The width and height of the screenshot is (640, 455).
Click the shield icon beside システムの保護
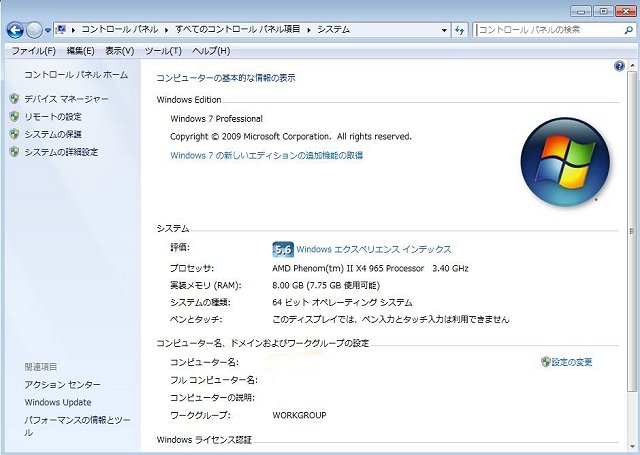coord(14,134)
